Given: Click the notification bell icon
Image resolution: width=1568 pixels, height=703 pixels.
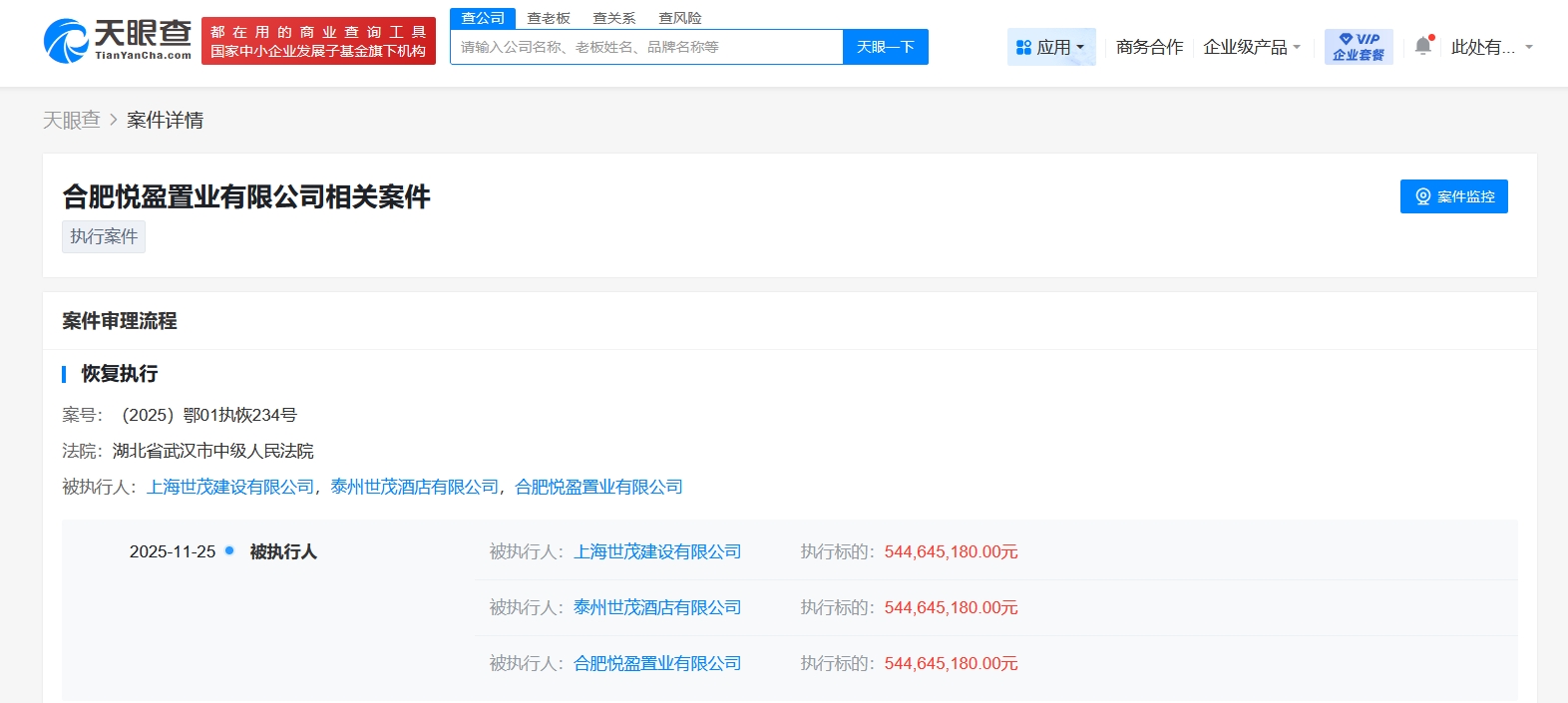Looking at the screenshot, I should (1423, 47).
